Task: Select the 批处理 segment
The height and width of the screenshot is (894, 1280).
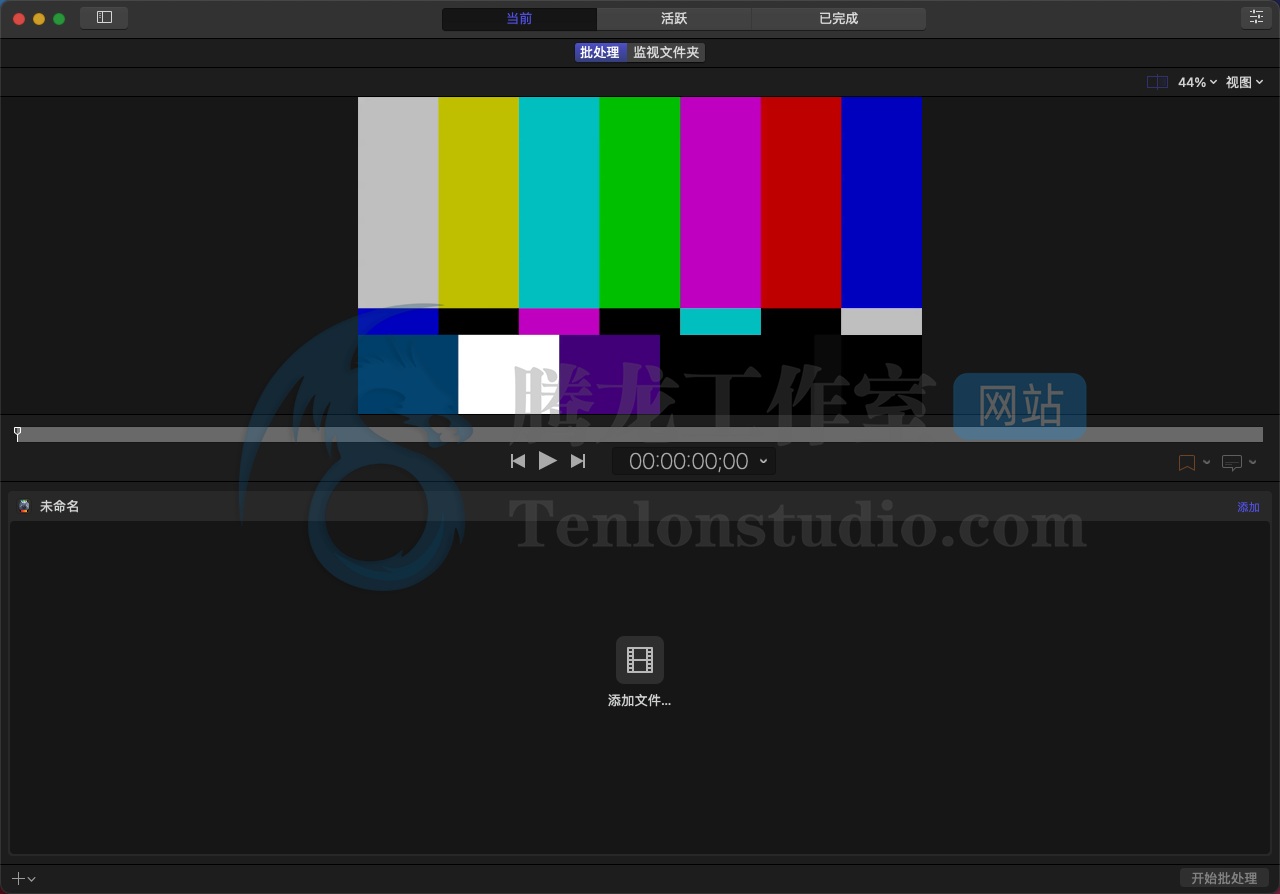Action: tap(600, 52)
